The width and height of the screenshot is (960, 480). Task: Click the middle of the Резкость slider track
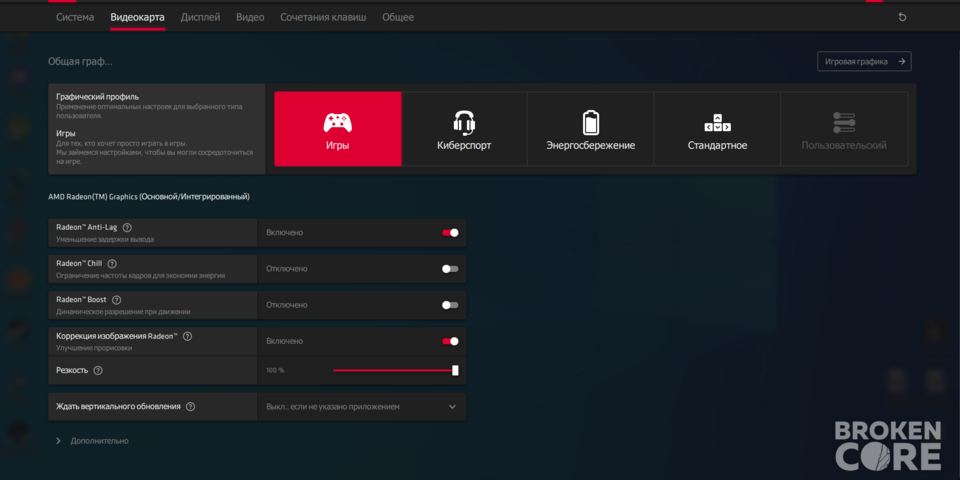pos(394,370)
